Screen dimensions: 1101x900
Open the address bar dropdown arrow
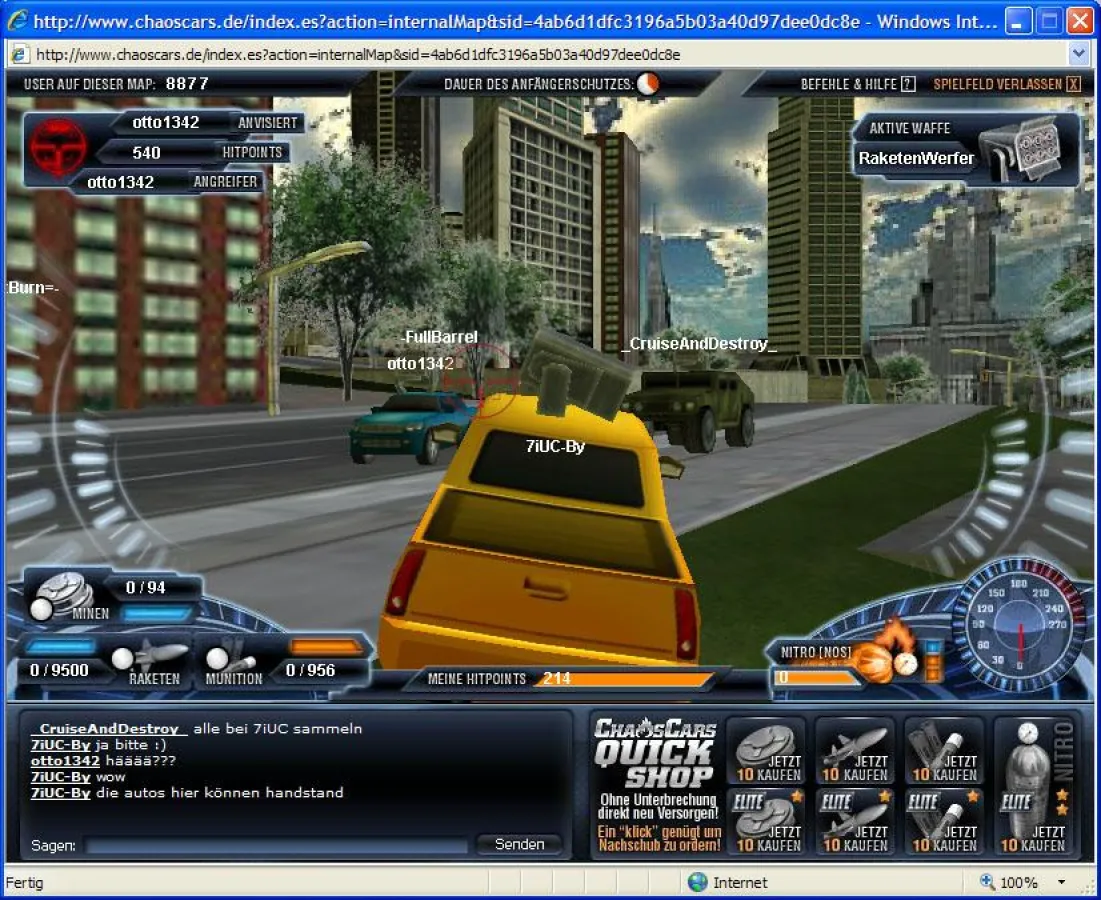tap(1079, 54)
